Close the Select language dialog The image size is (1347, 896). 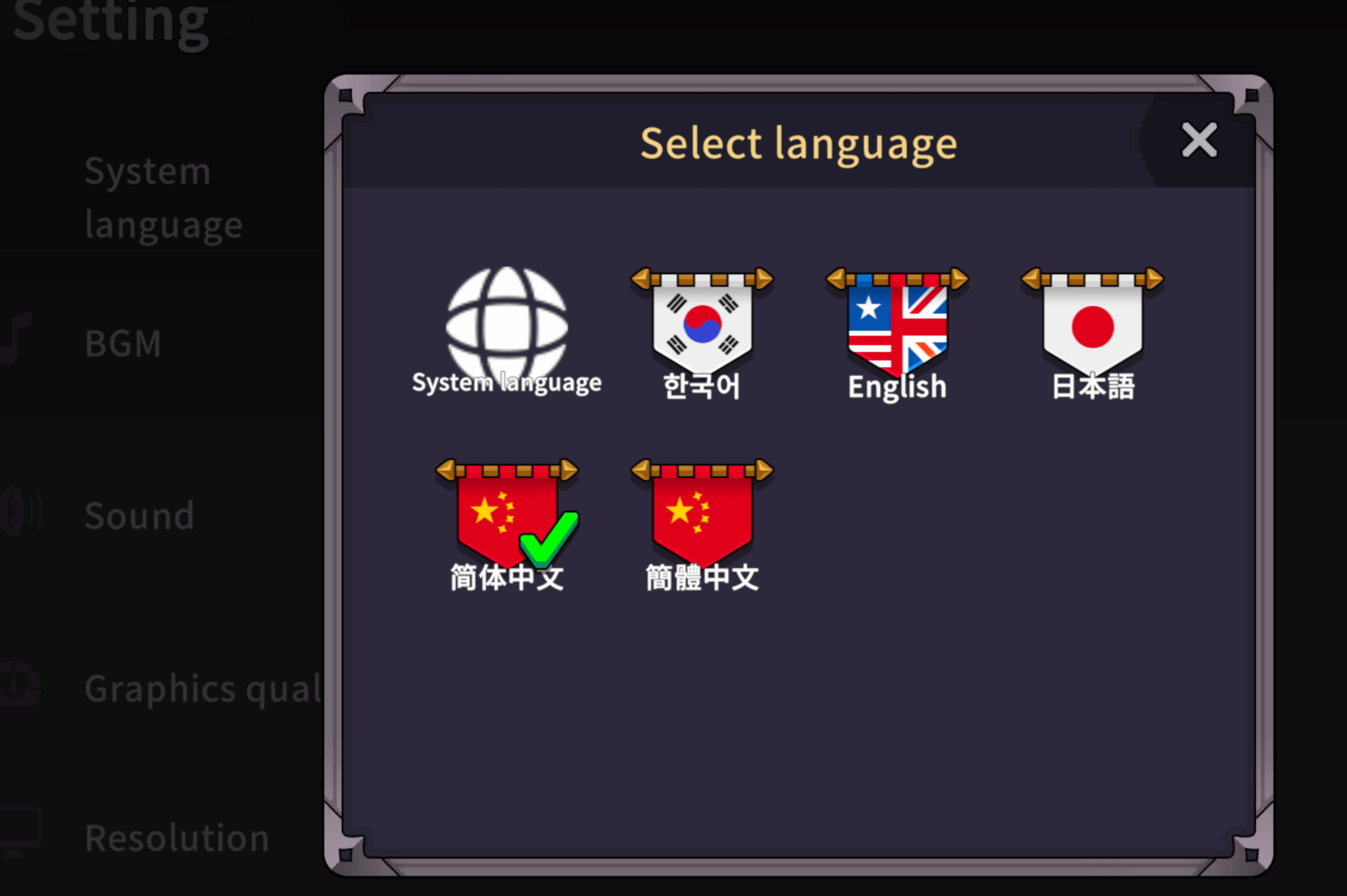tap(1199, 139)
